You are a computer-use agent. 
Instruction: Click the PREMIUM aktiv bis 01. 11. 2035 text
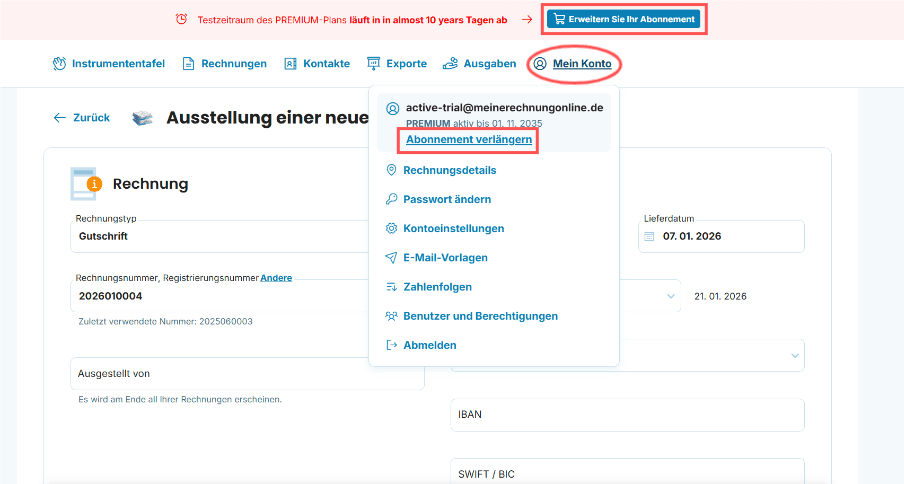(x=474, y=123)
